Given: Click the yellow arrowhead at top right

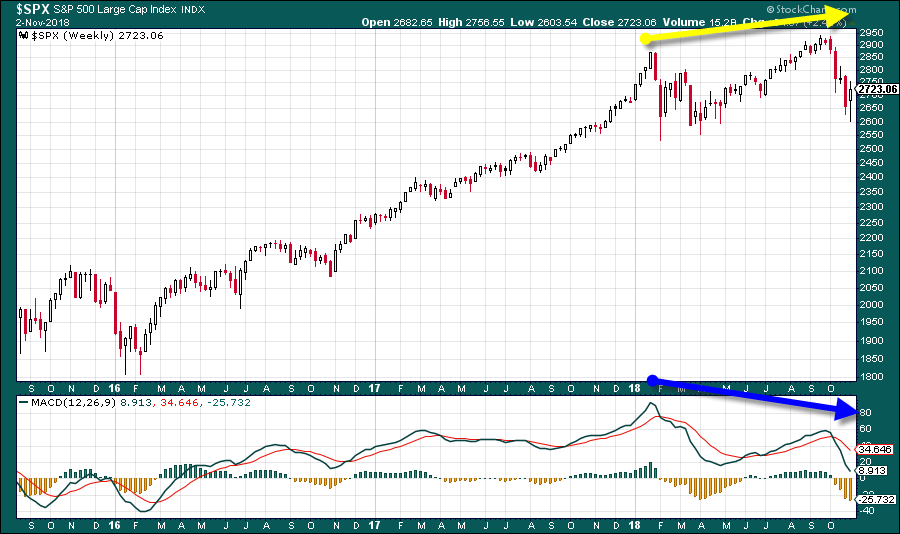Looking at the screenshot, I should click(x=840, y=12).
